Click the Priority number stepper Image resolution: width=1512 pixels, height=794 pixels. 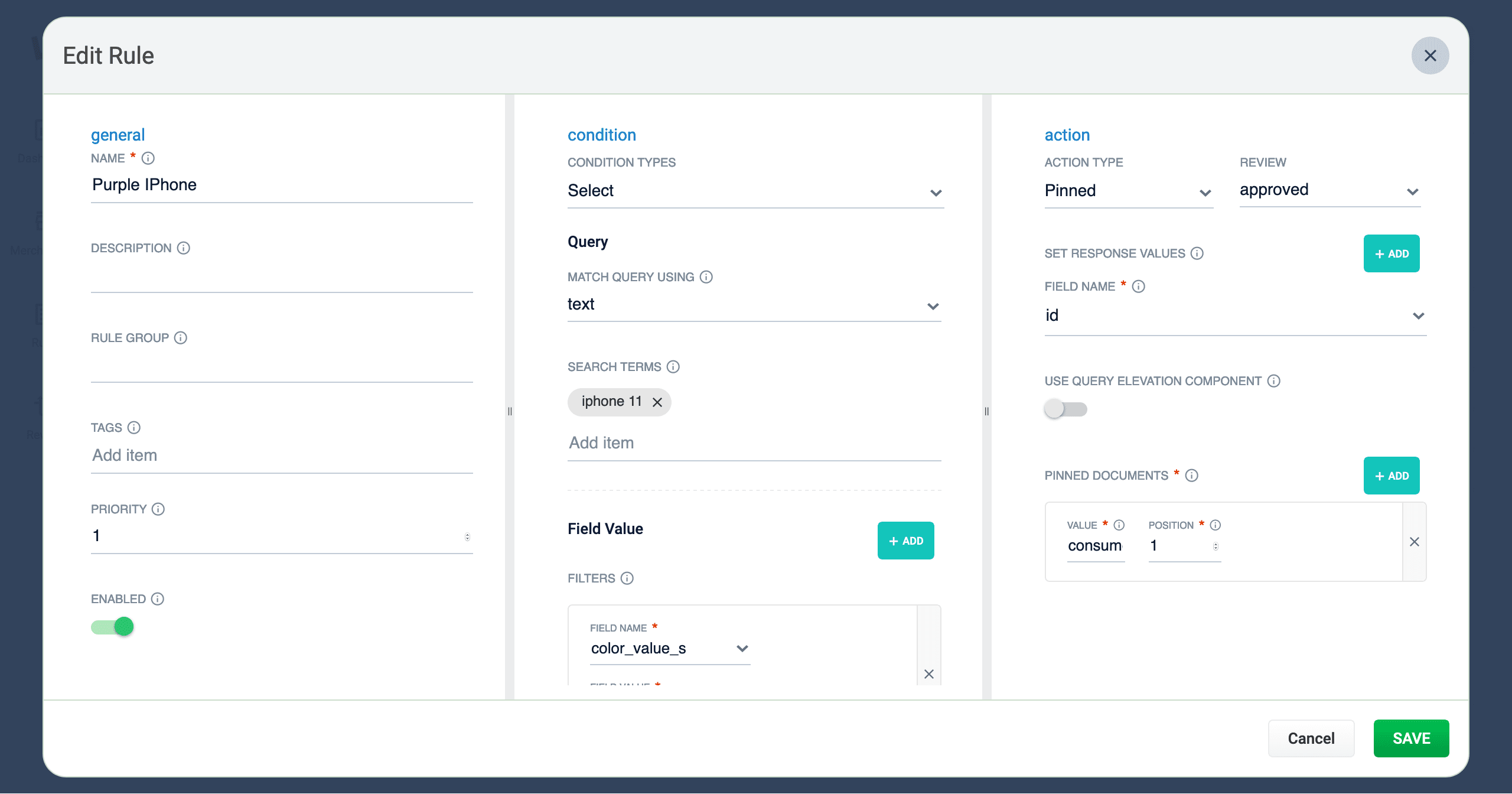(x=467, y=536)
